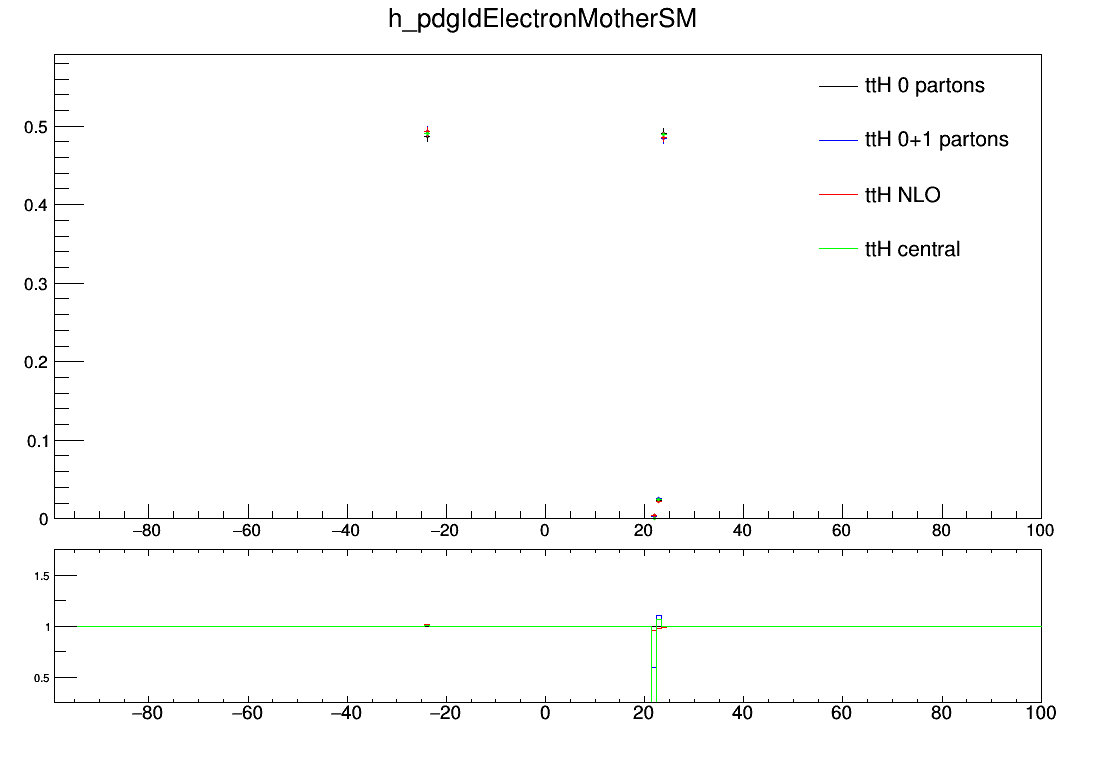Image resolution: width=1096 pixels, height=772 pixels.
Task: Click the black legend line for ttH 0 partons
Action: [x=838, y=86]
